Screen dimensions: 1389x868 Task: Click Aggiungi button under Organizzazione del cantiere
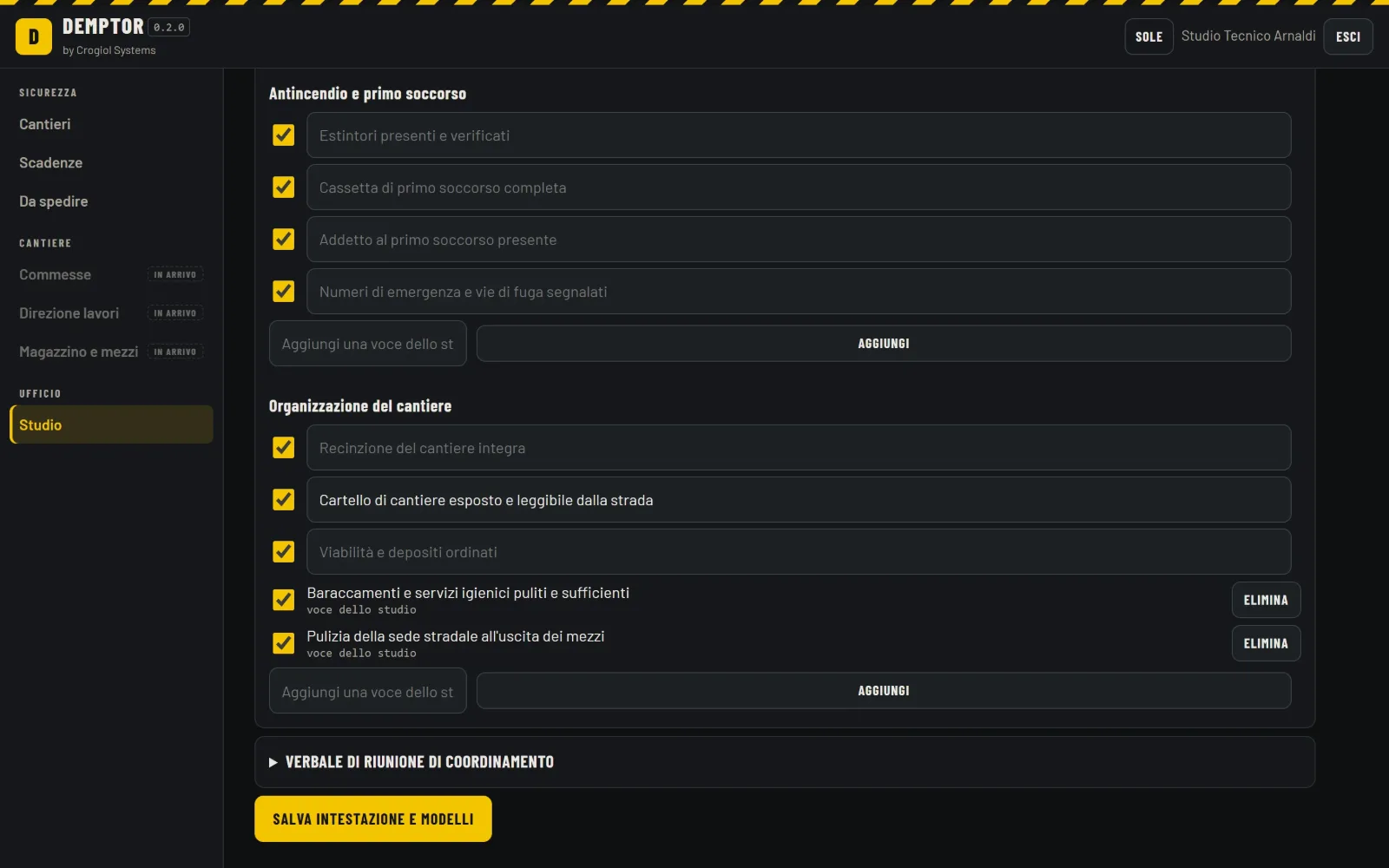click(x=884, y=691)
